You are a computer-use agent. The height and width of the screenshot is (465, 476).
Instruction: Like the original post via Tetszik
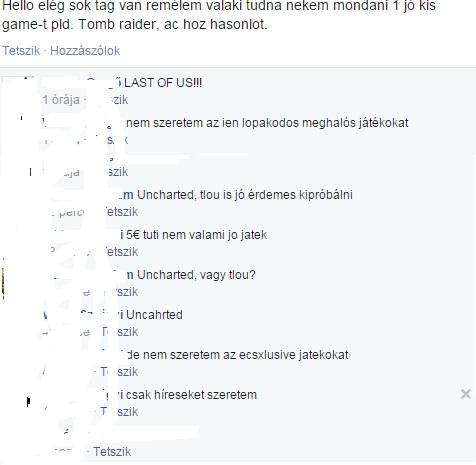tap(21, 51)
